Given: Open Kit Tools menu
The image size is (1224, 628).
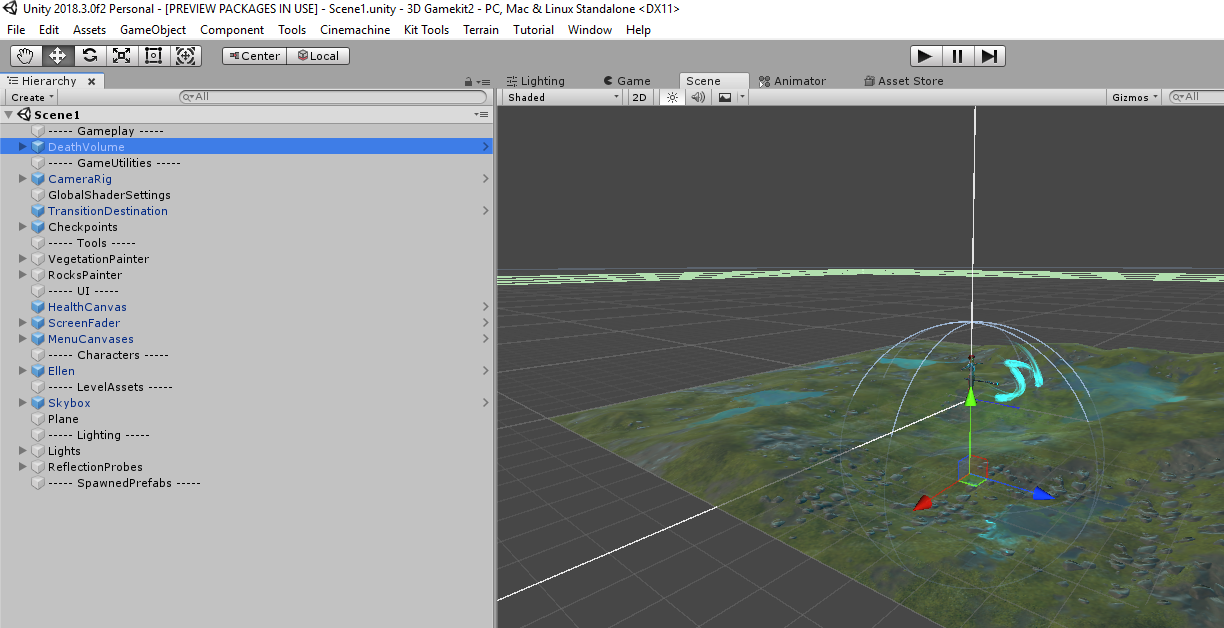Looking at the screenshot, I should pyautogui.click(x=427, y=30).
